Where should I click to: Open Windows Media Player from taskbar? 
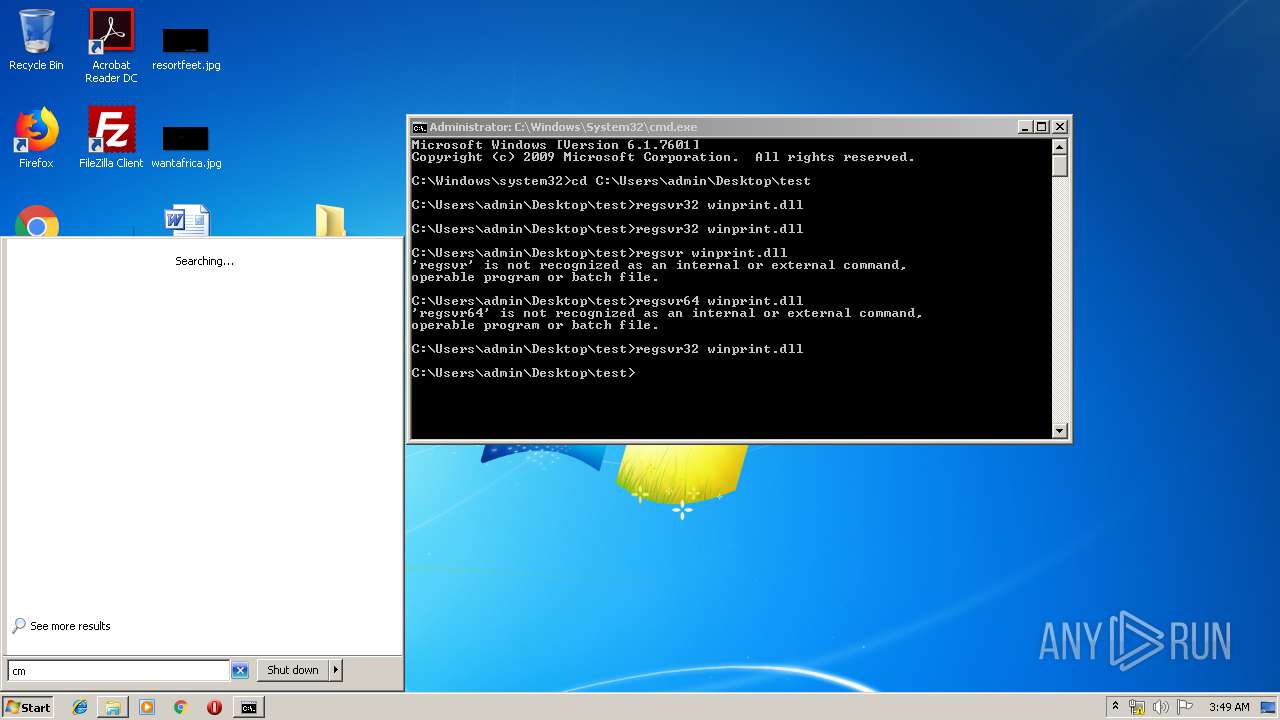[x=147, y=707]
